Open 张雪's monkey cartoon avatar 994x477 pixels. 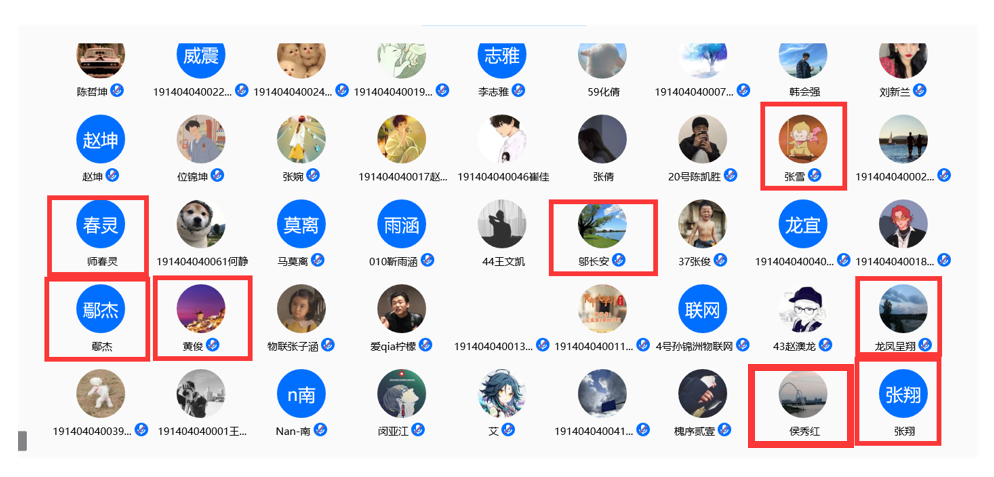(x=803, y=139)
